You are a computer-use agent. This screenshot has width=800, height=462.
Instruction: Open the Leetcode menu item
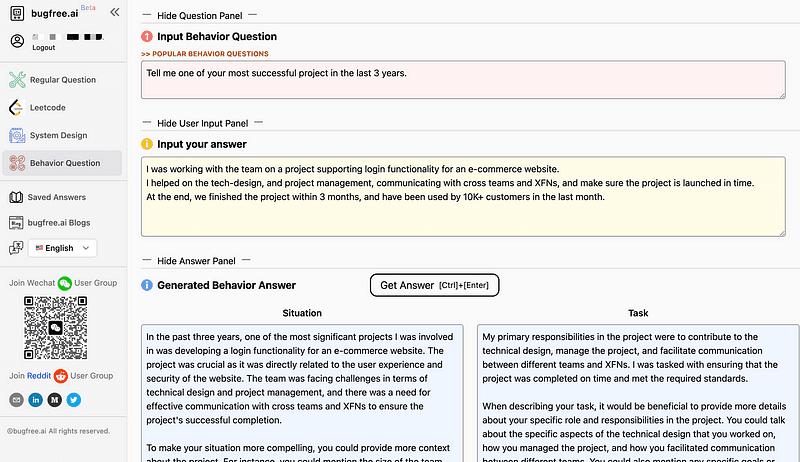(62, 108)
